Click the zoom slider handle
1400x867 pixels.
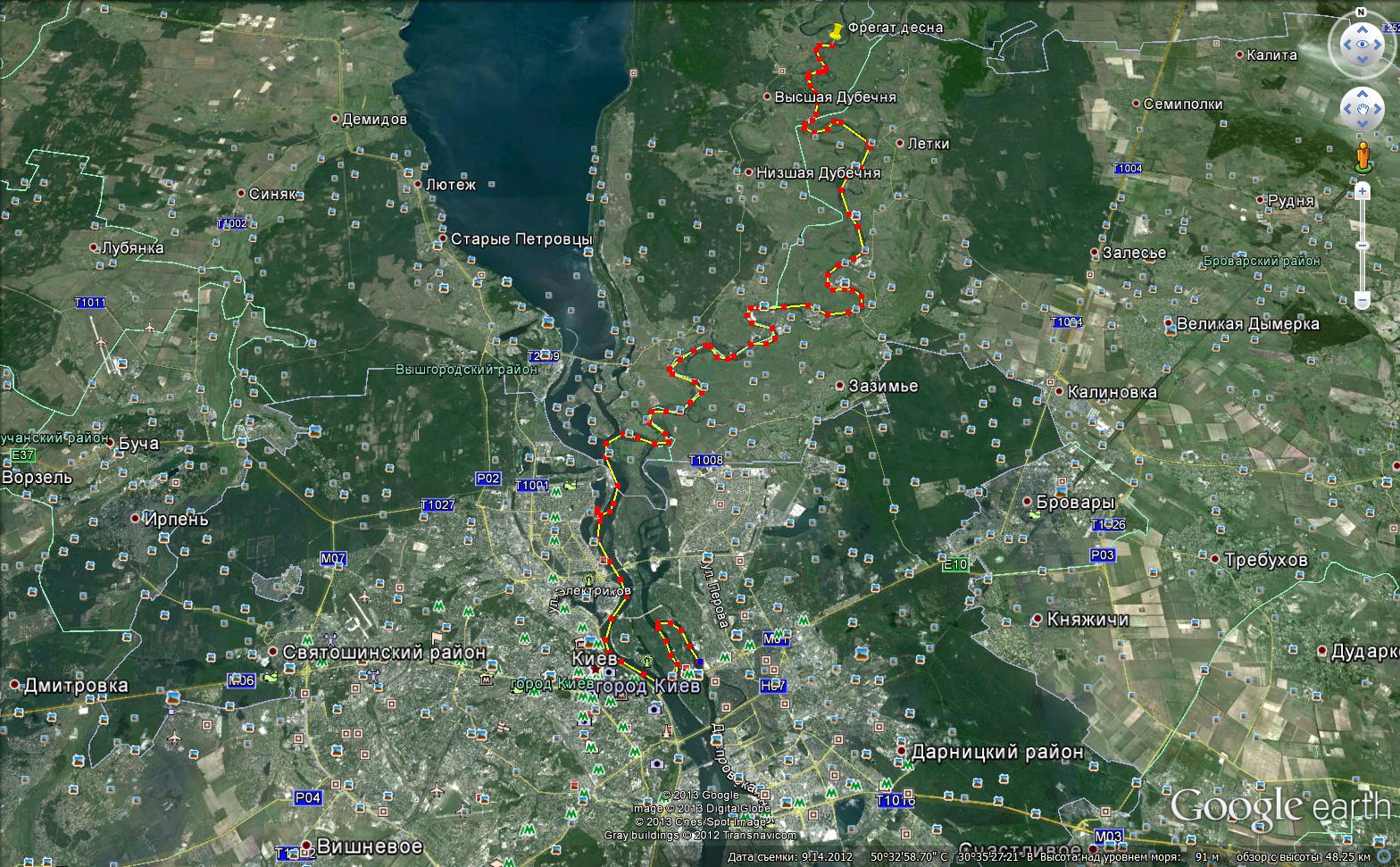click(1362, 246)
